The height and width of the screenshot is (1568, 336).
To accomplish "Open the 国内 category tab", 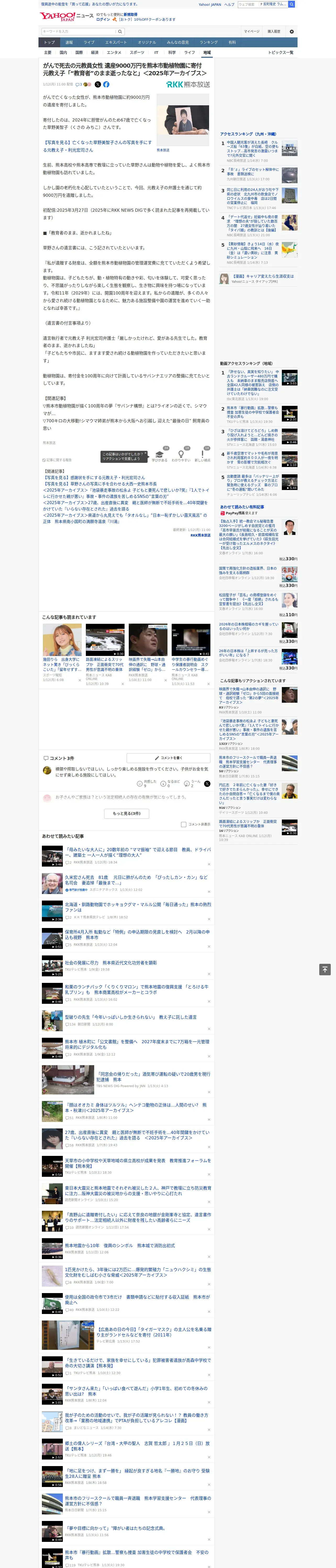I will tap(63, 52).
